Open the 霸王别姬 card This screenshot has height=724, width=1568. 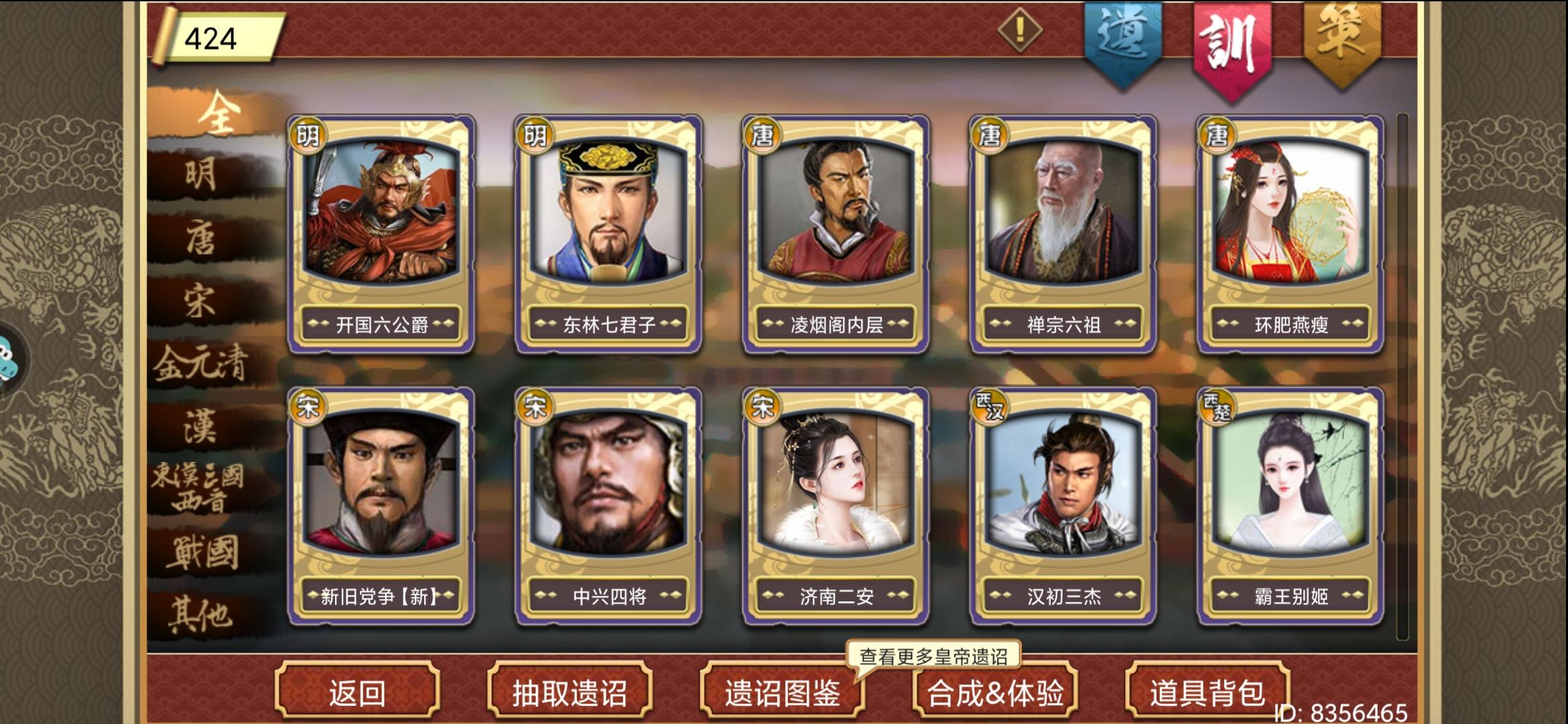tap(1291, 506)
